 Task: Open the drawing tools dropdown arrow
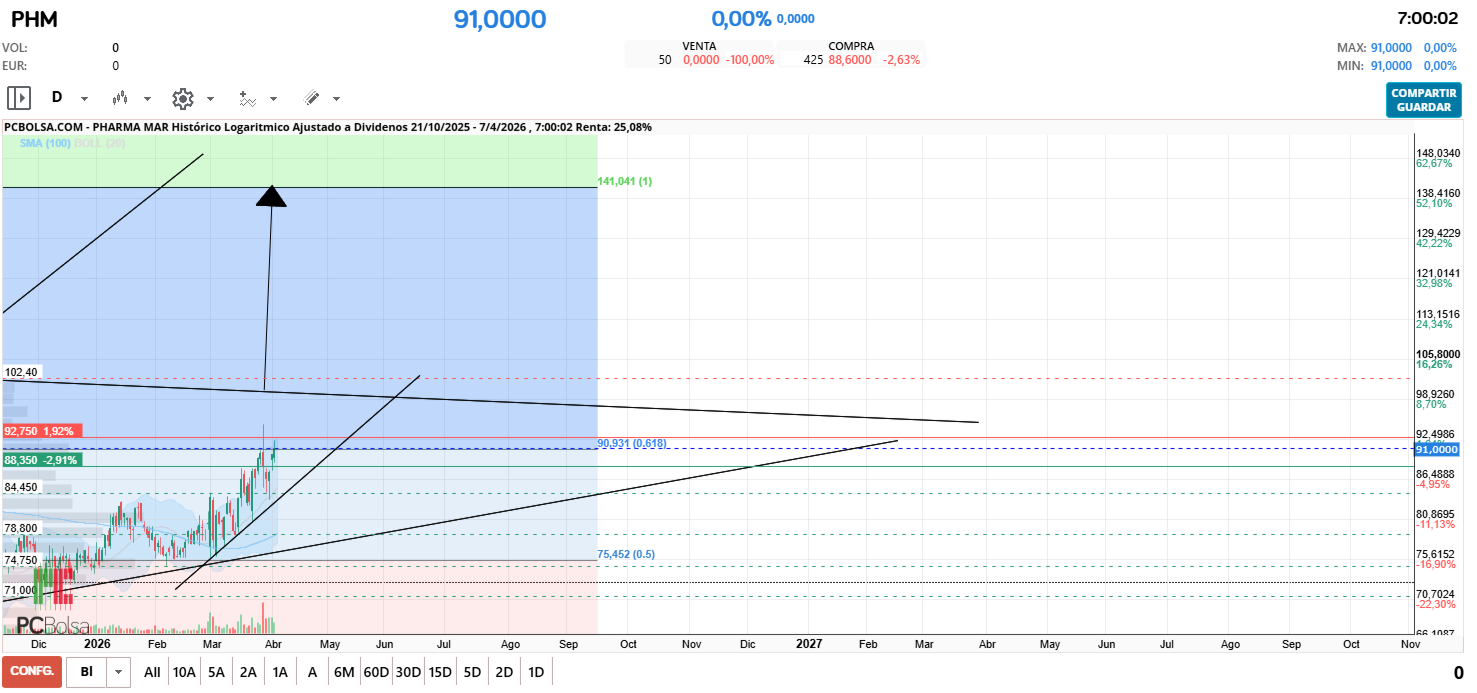click(336, 99)
